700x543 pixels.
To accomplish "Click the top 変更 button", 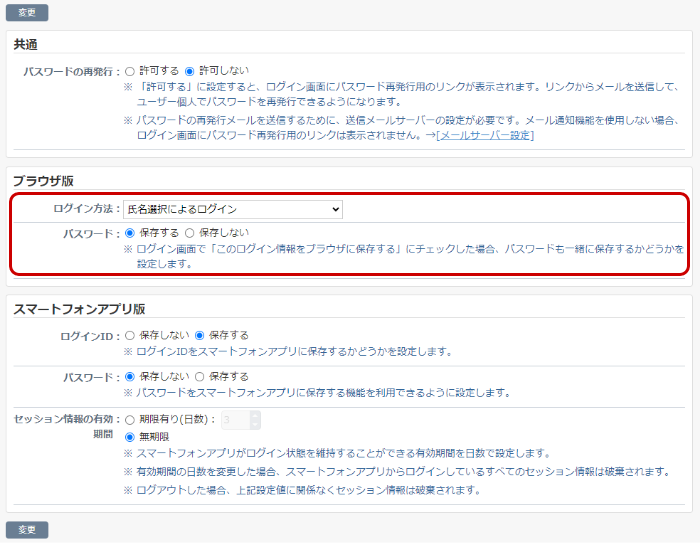I will click(x=27, y=13).
